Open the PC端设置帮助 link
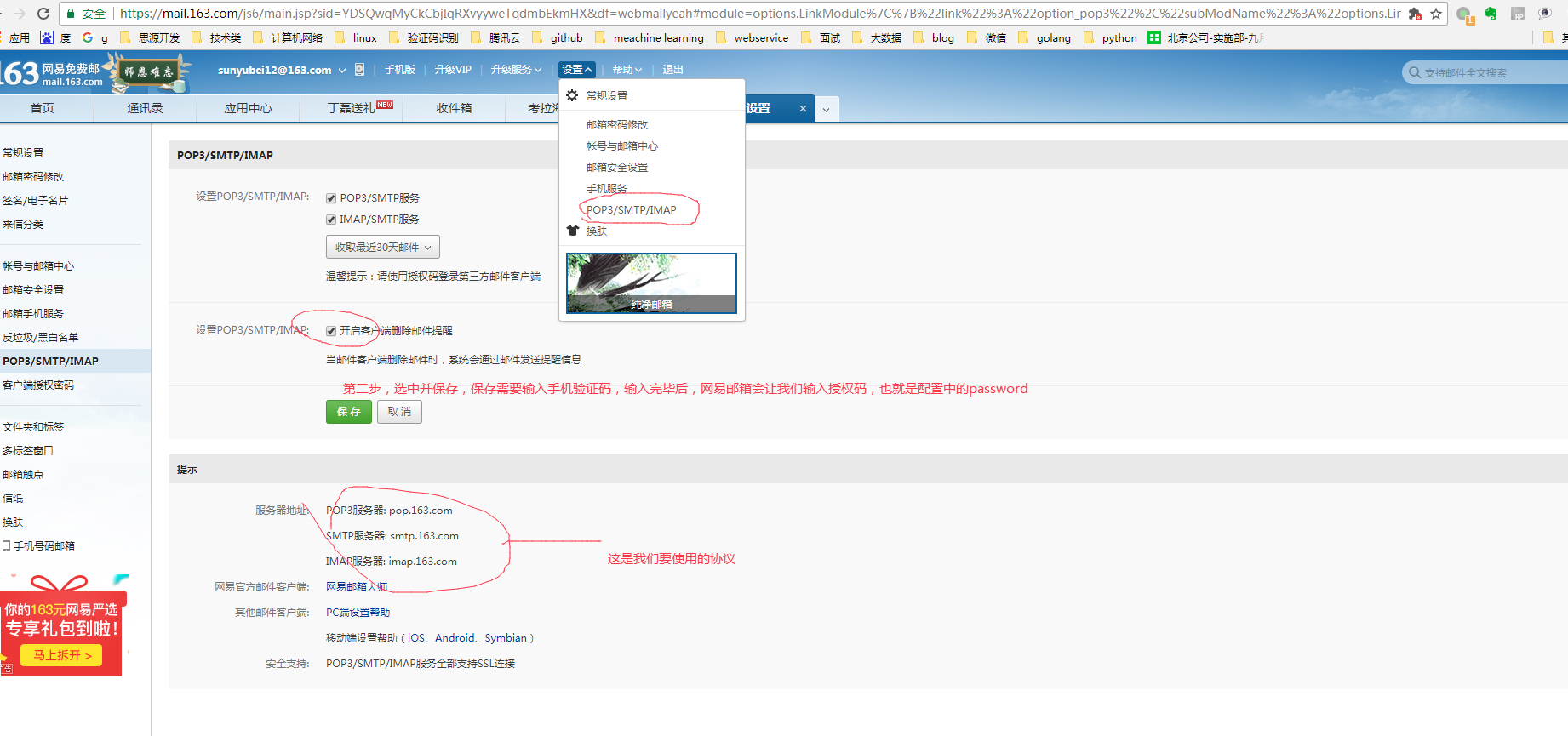The width and height of the screenshot is (1568, 736). (x=358, y=613)
